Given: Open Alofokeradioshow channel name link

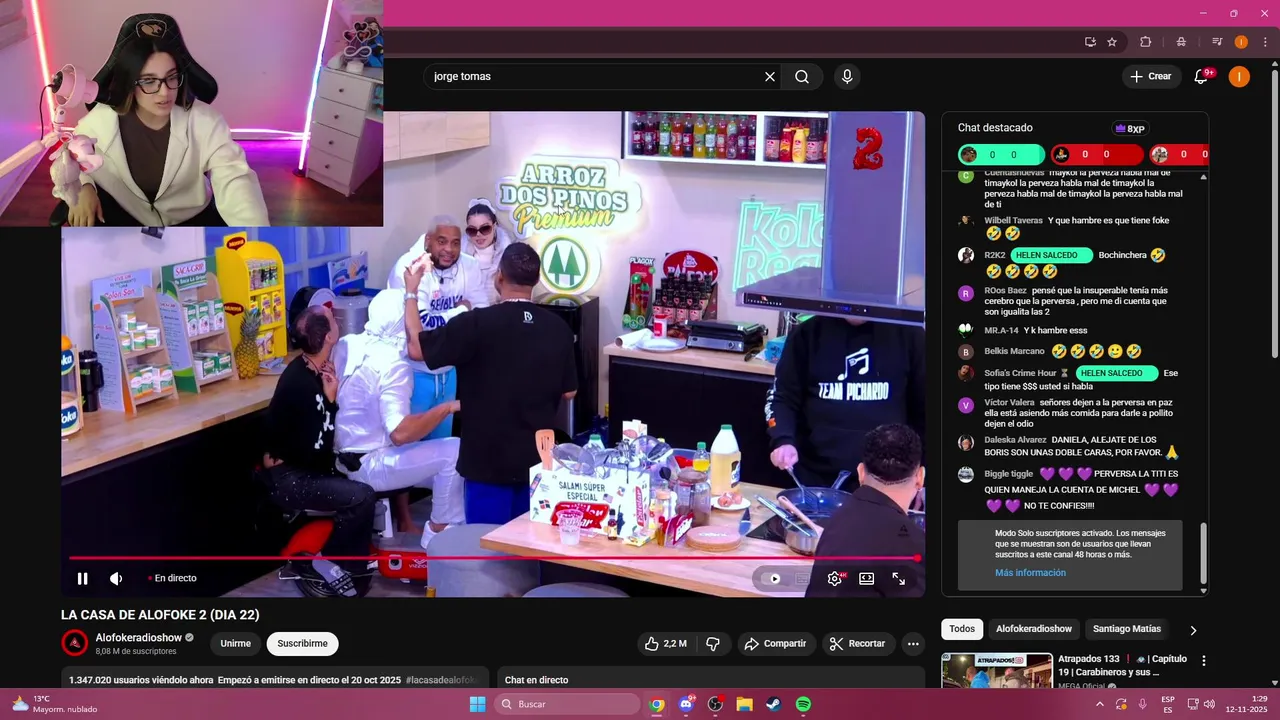Looking at the screenshot, I should point(139,638).
